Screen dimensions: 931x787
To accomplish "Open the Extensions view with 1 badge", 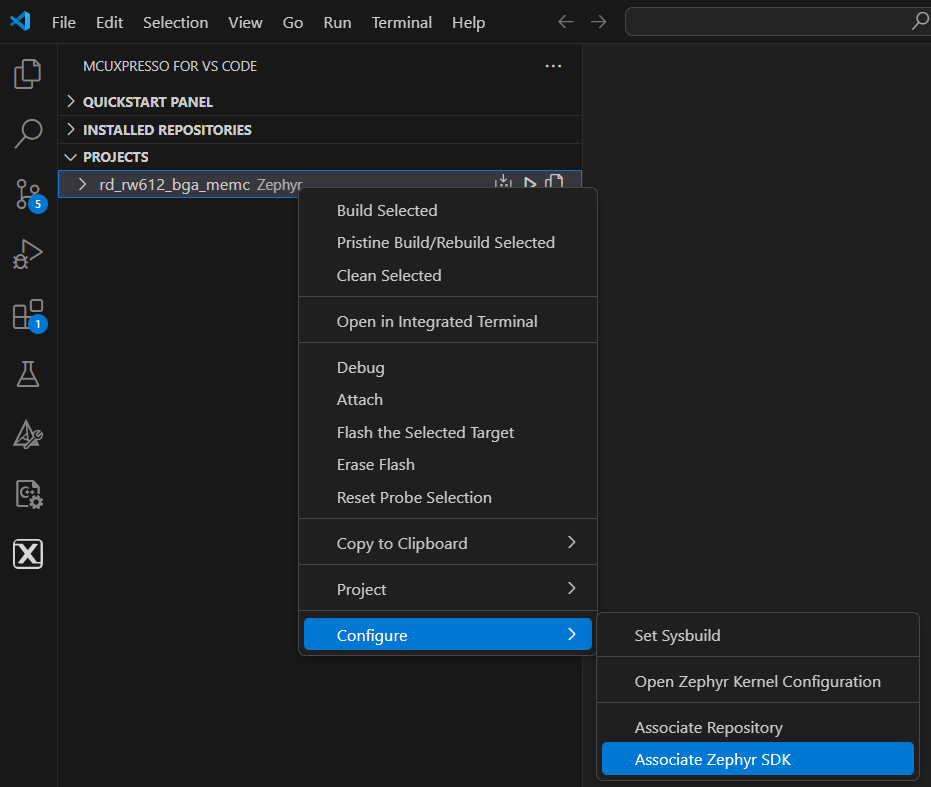I will click(27, 314).
